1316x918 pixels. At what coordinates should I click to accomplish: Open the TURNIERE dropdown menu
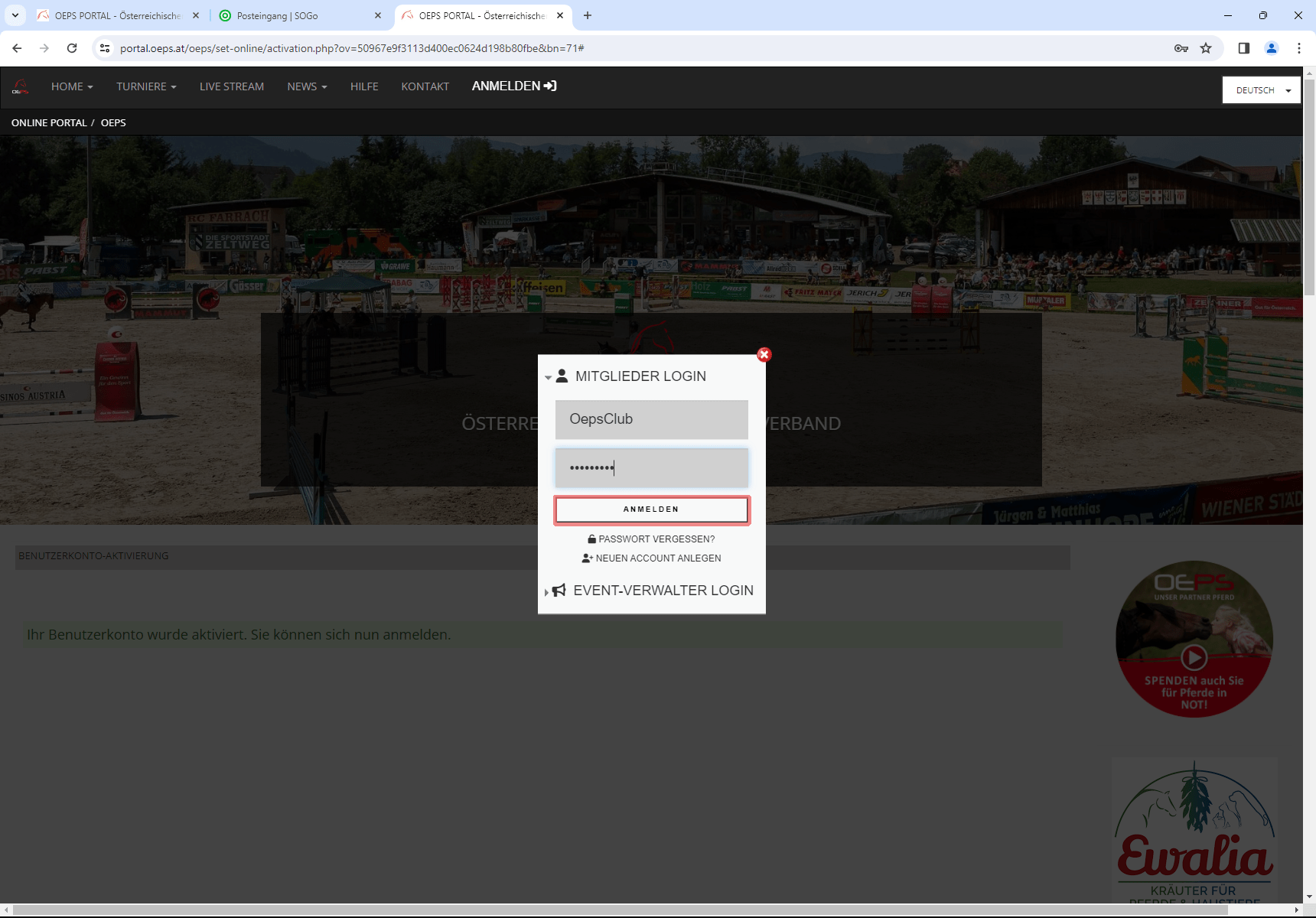click(146, 86)
